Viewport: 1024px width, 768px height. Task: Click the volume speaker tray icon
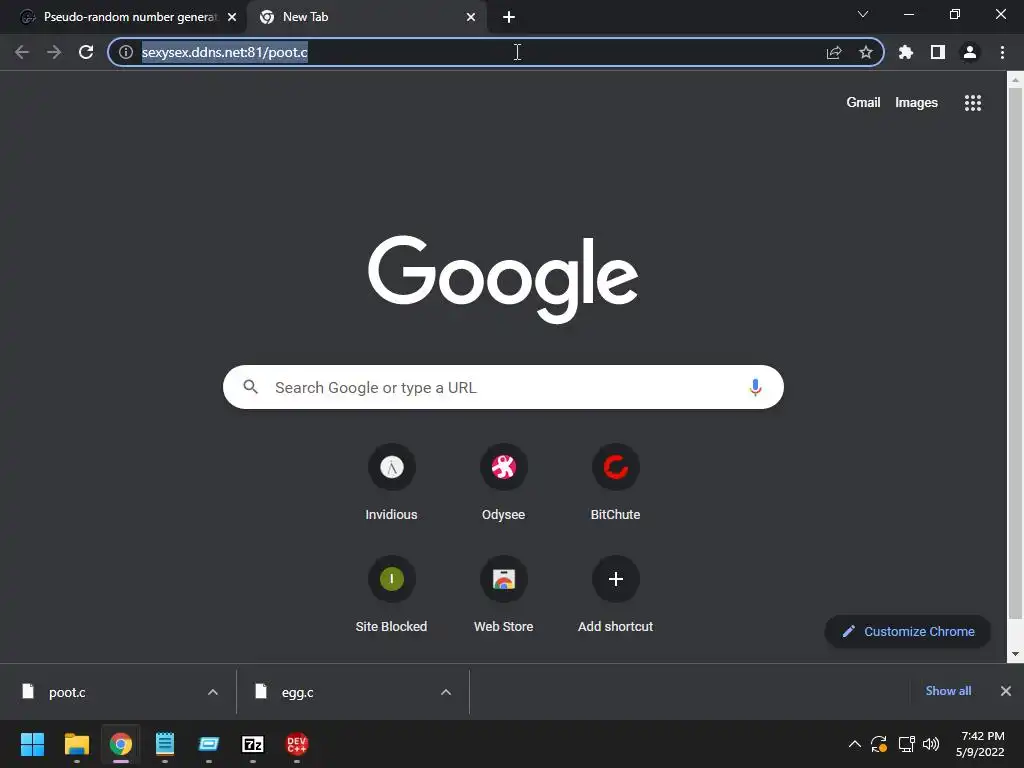click(931, 744)
